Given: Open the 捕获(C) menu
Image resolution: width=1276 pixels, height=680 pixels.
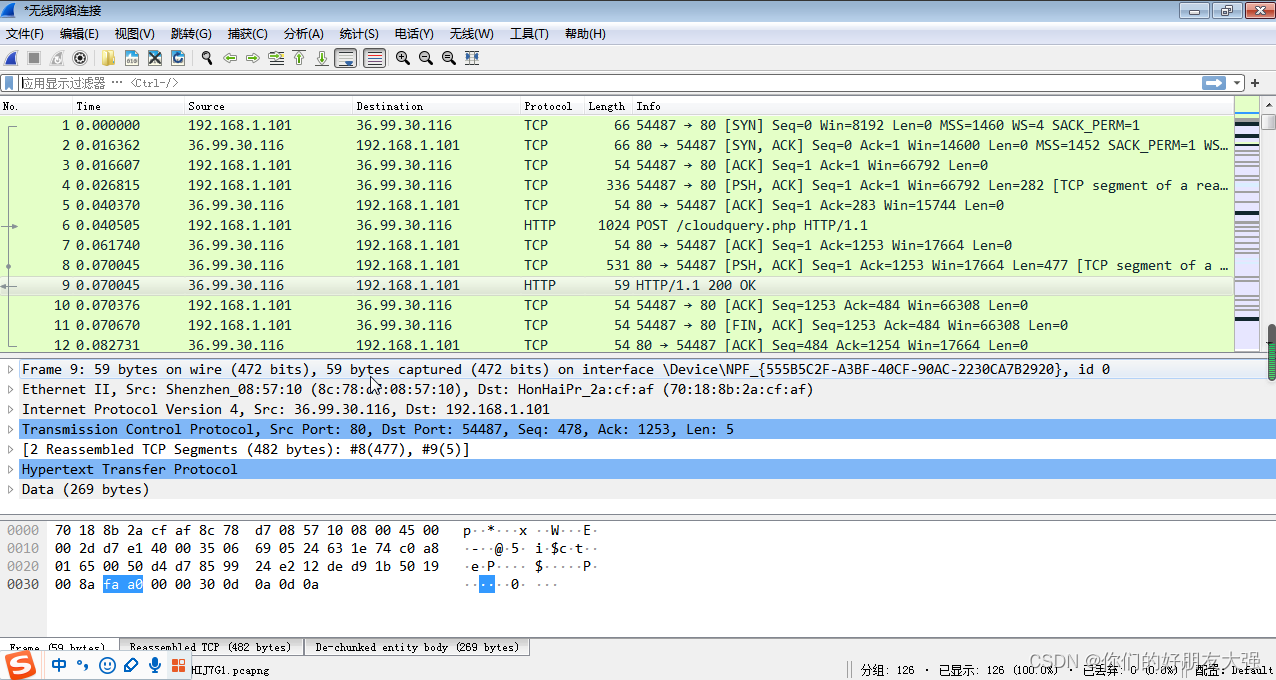Looking at the screenshot, I should pyautogui.click(x=248, y=34).
